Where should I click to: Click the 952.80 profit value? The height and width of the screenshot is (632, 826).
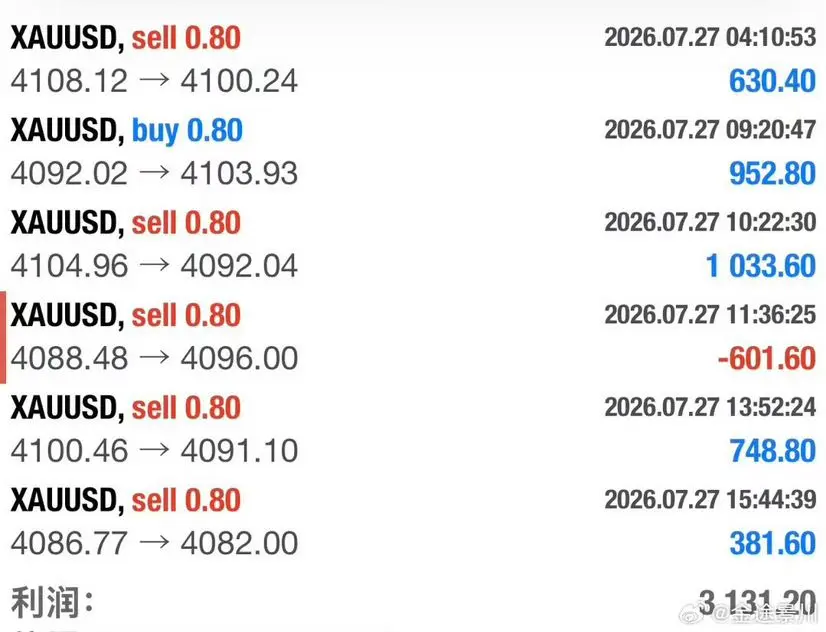772,174
